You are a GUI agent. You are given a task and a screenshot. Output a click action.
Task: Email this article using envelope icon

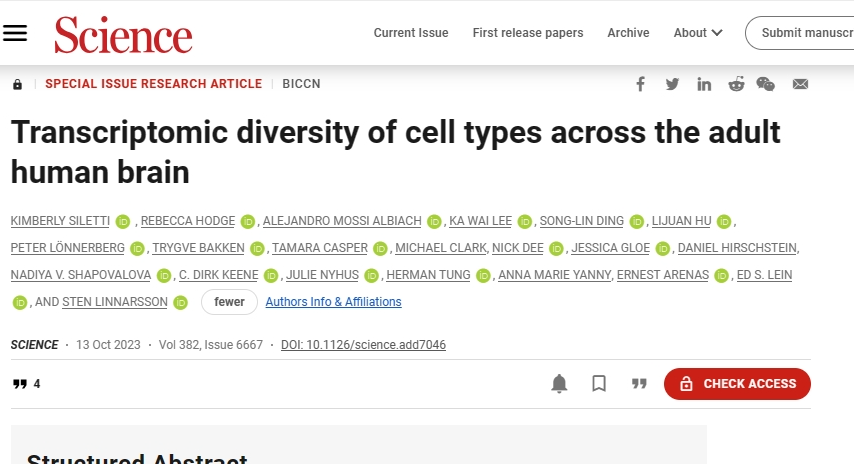(x=800, y=84)
